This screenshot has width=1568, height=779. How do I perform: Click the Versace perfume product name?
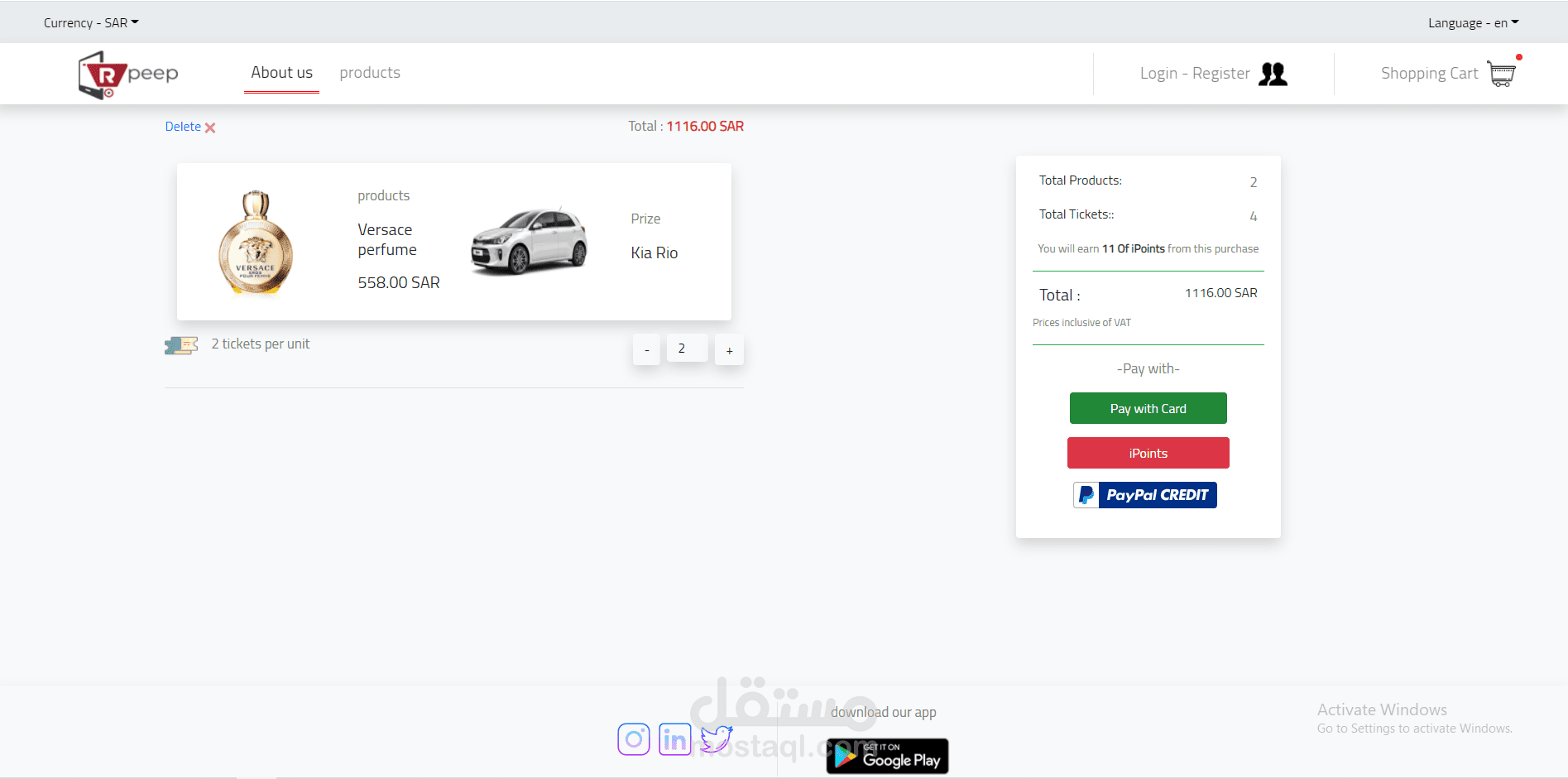[387, 240]
